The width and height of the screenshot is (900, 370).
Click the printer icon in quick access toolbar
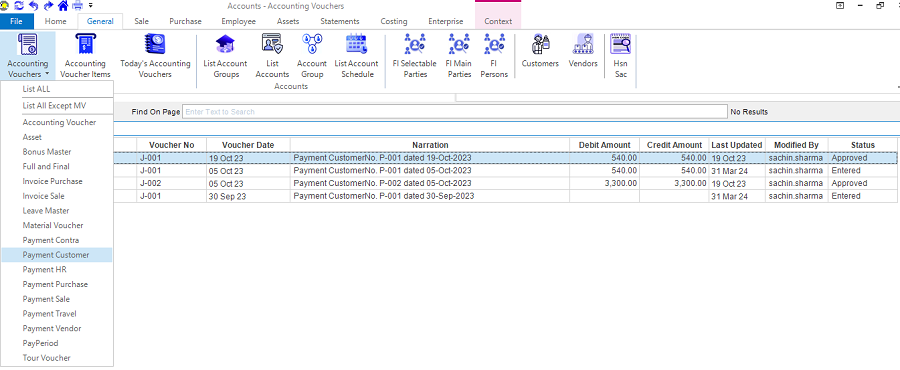pos(78,6)
